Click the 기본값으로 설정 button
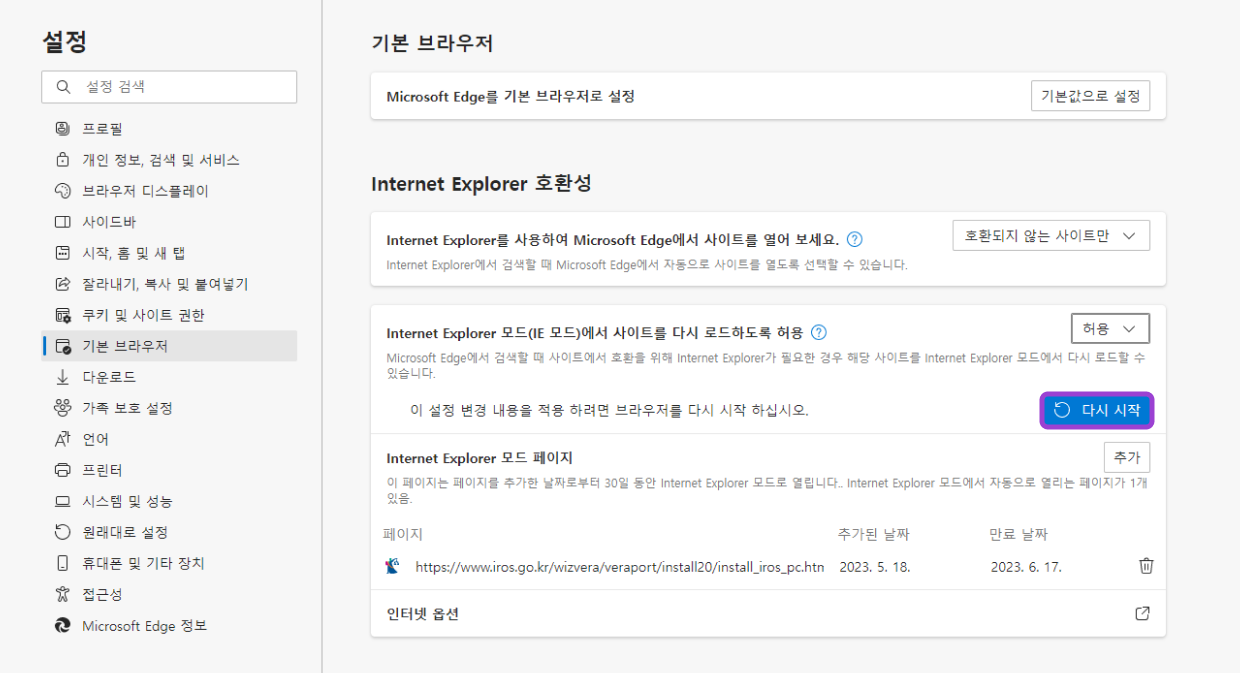Image resolution: width=1240 pixels, height=673 pixels. [1090, 96]
